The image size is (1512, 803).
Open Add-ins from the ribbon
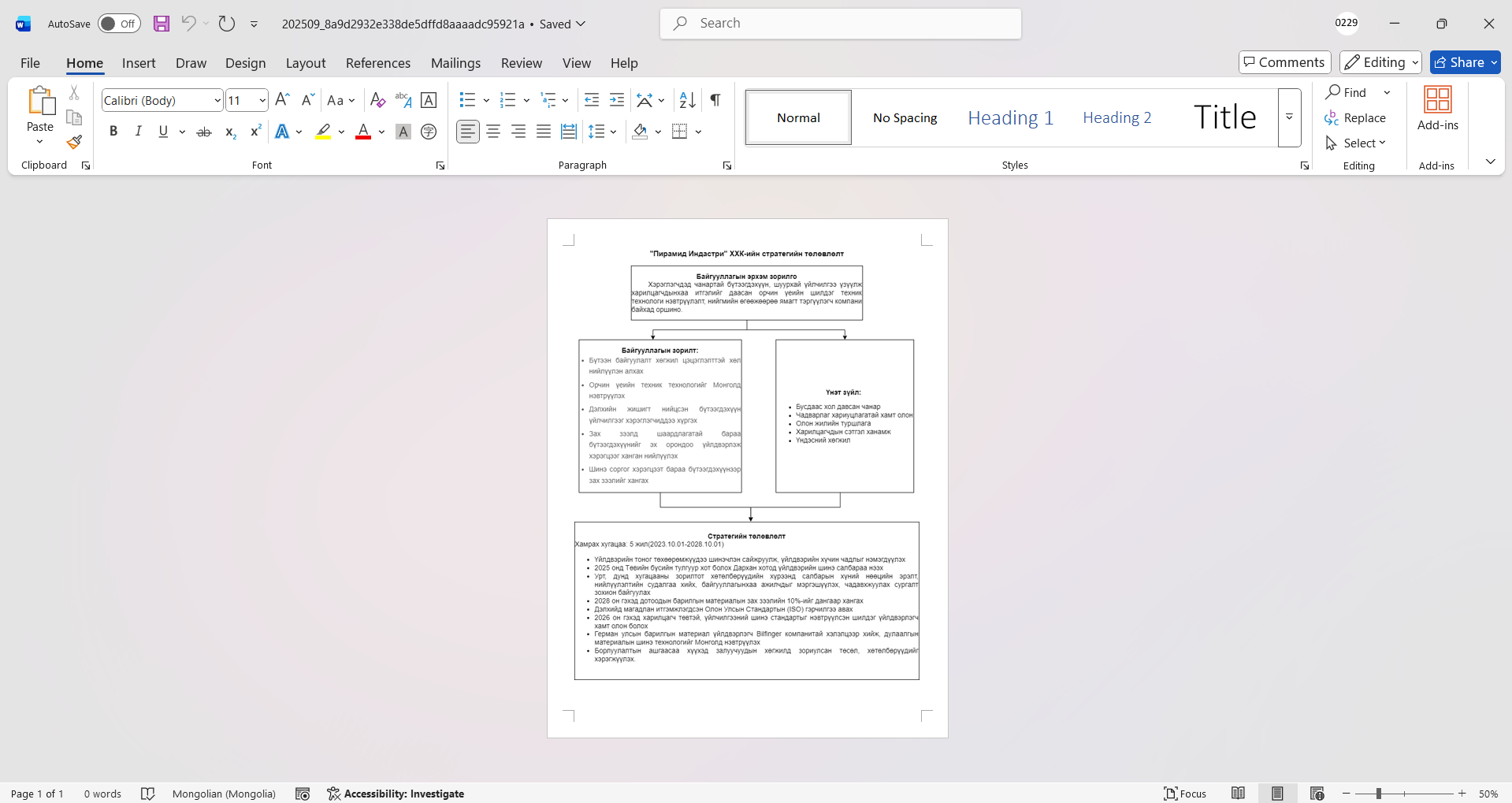1437,109
